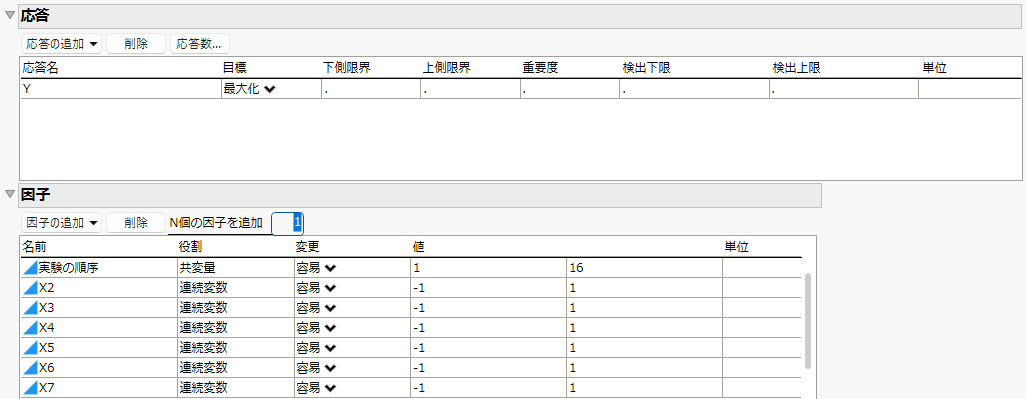Screen dimensions: 1026x399
Task: Click the 単位 cell for response Y
Action: [970, 90]
